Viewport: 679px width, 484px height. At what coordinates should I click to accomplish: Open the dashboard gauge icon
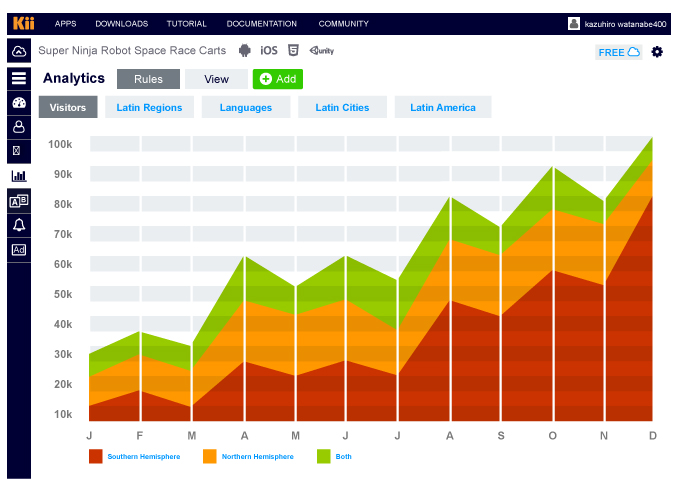tap(18, 102)
